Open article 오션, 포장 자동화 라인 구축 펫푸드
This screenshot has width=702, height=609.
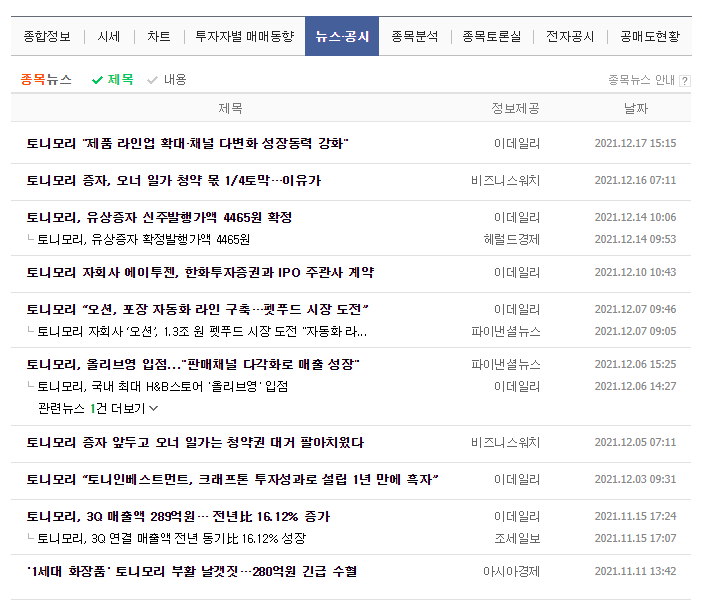pyautogui.click(x=197, y=309)
